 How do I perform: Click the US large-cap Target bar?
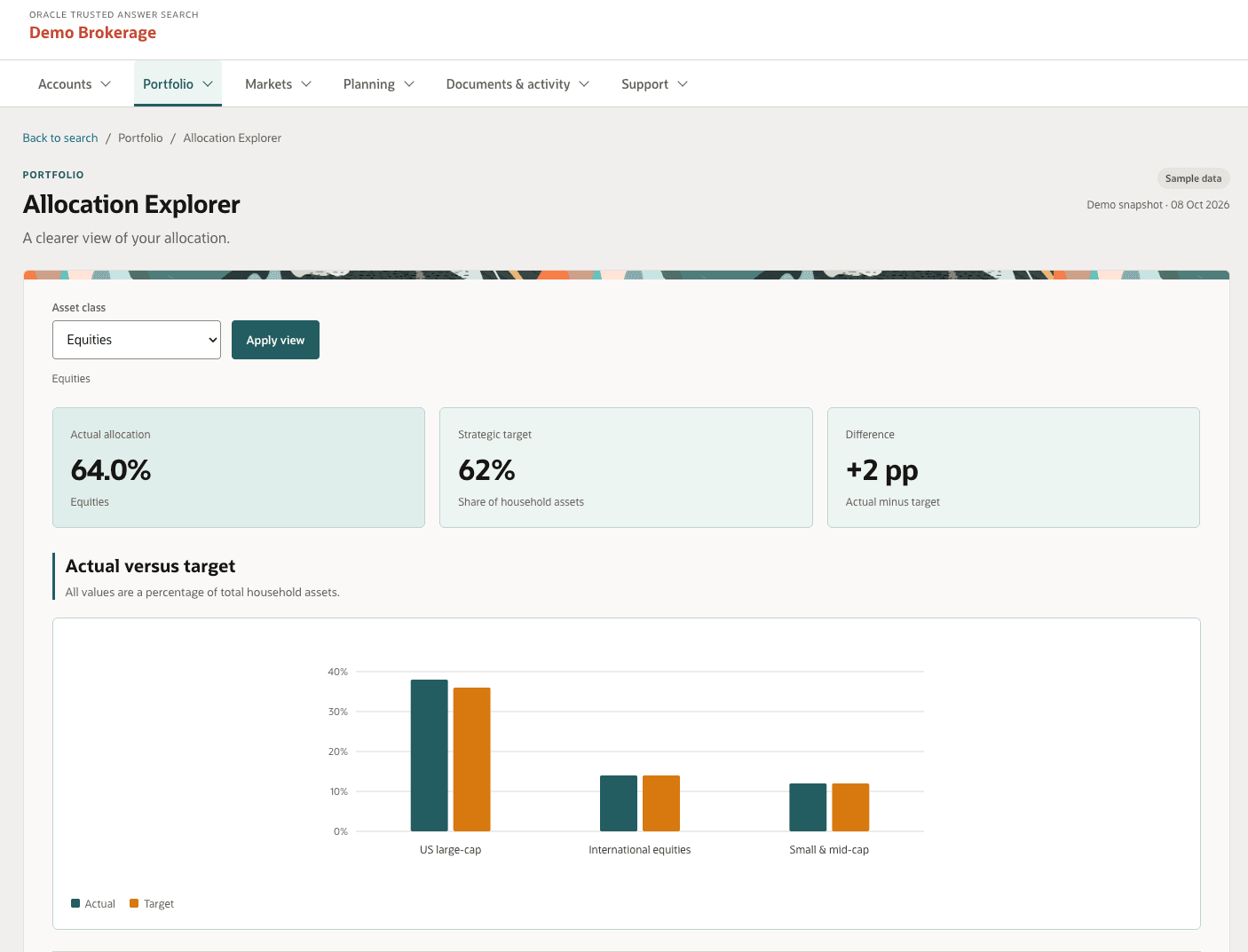(x=472, y=759)
